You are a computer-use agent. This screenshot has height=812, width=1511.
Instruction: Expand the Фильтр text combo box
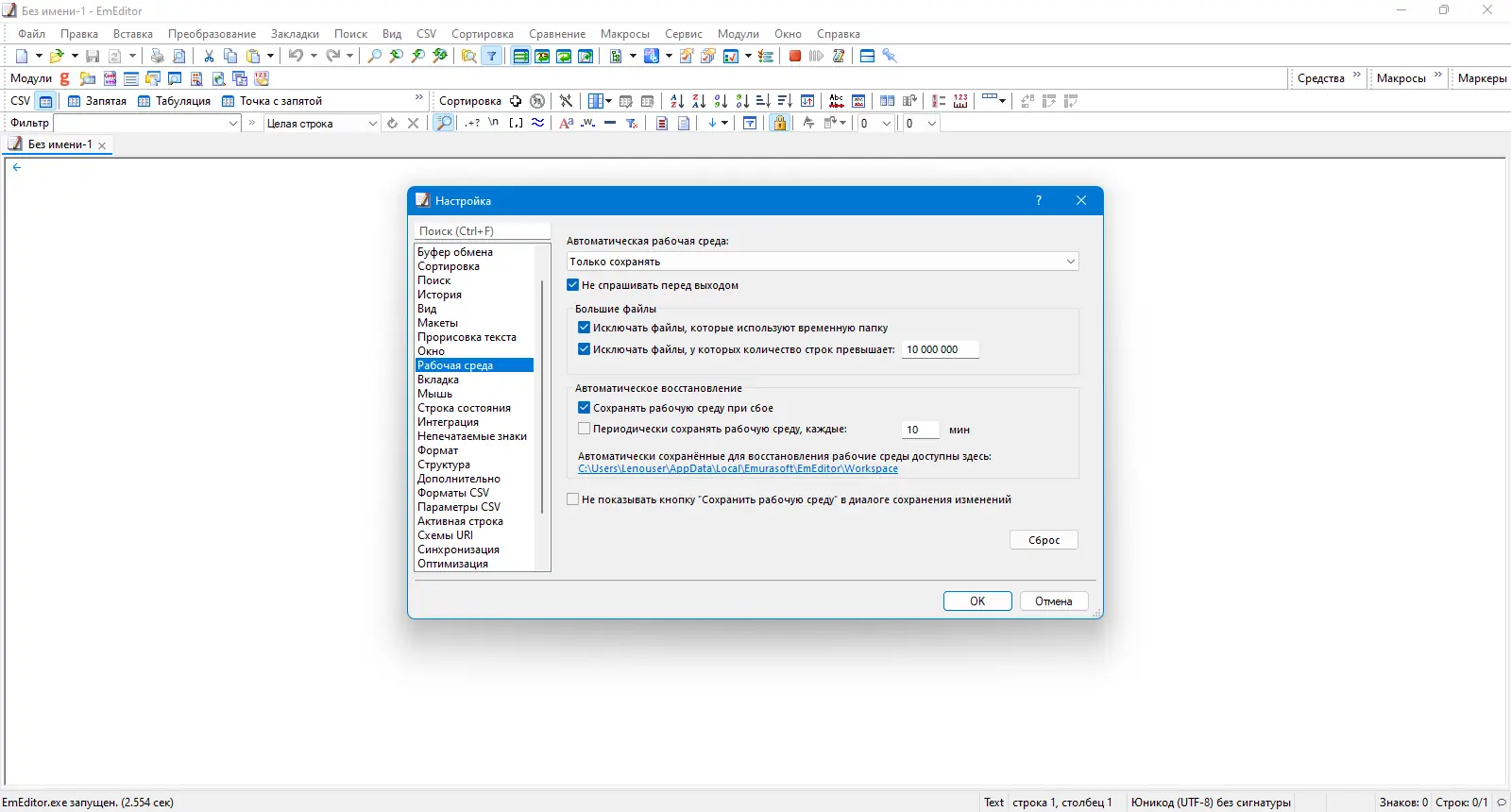click(x=147, y=124)
